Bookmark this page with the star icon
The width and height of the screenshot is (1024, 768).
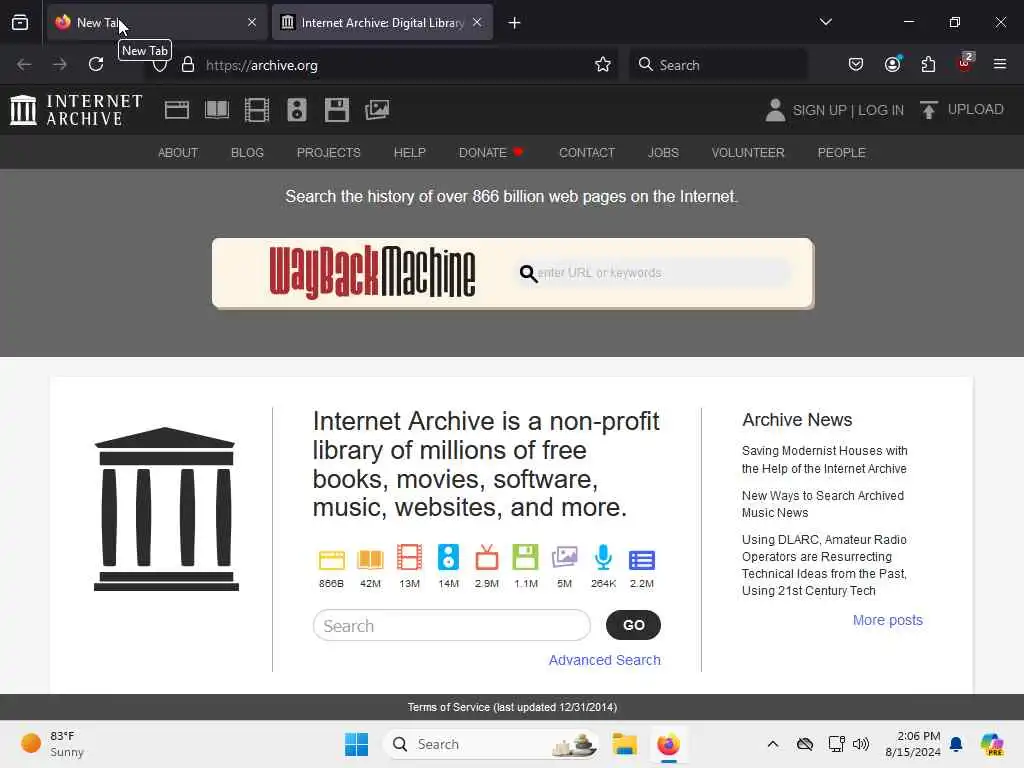(603, 65)
